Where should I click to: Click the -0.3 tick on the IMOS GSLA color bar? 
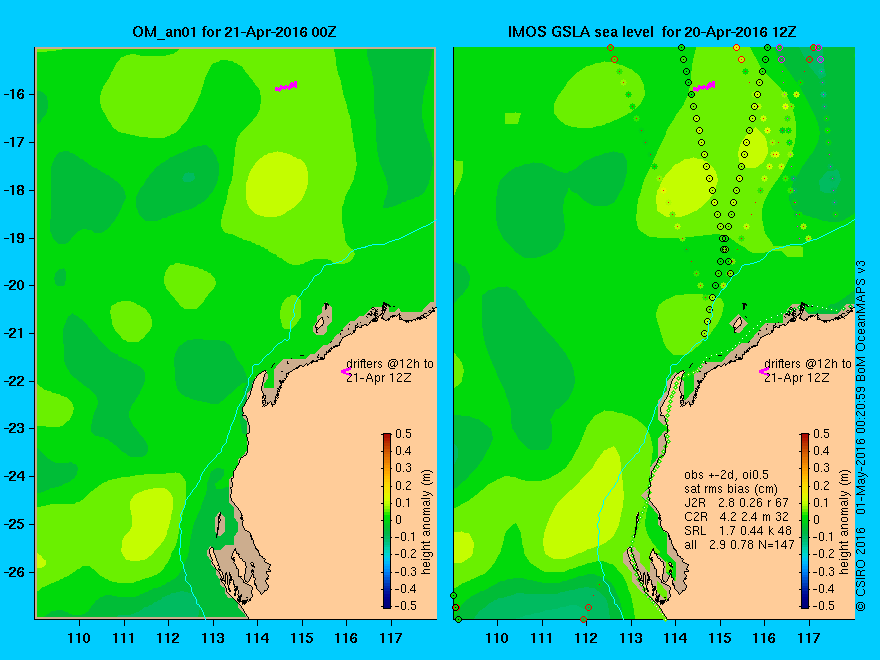click(822, 571)
